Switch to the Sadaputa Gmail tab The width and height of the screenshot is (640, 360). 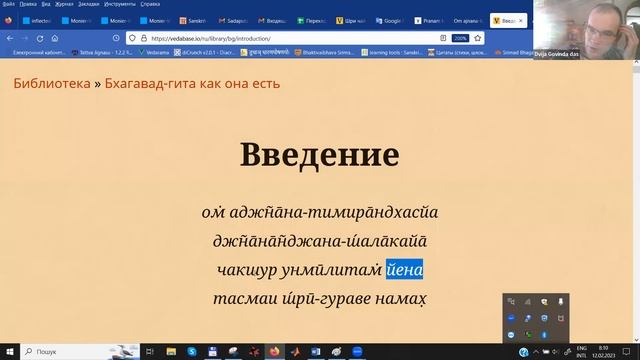tap(233, 20)
